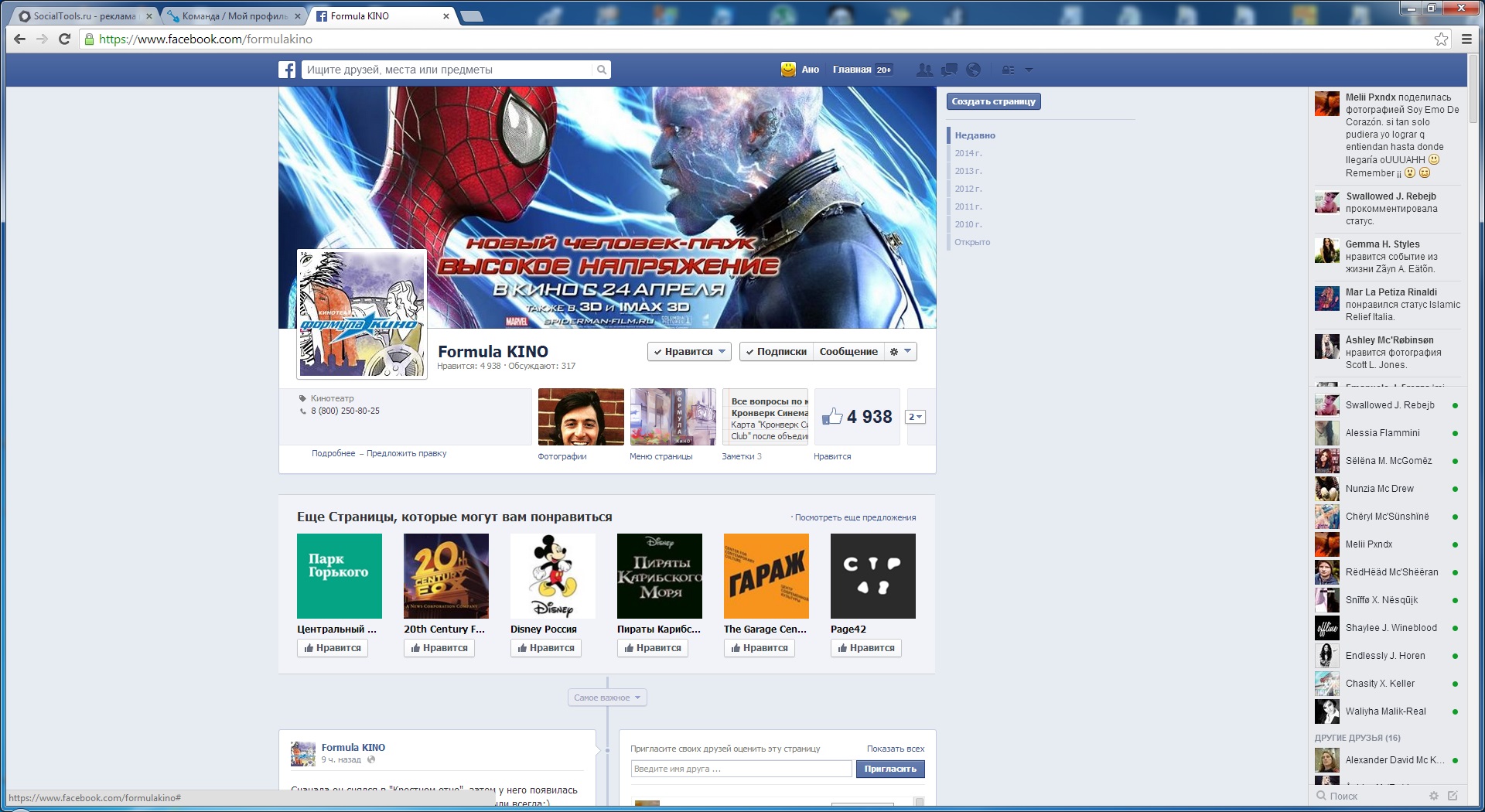
Task: Open the Фотографии photo thumbnail
Action: tap(581, 417)
